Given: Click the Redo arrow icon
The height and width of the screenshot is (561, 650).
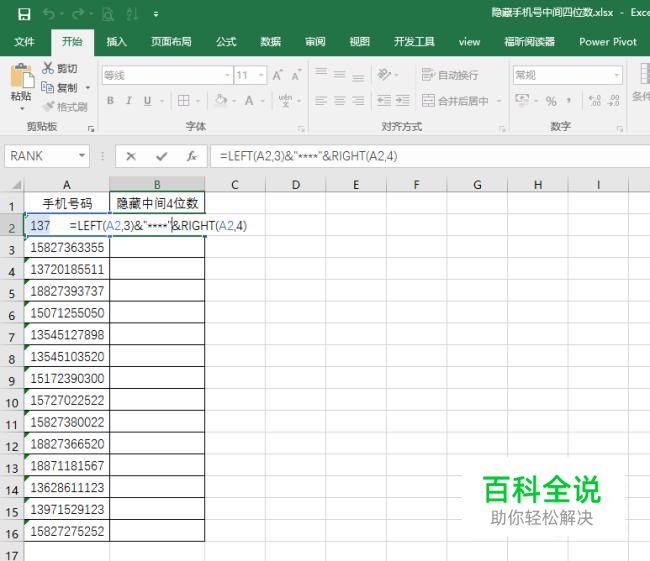Looking at the screenshot, I should click(x=78, y=15).
